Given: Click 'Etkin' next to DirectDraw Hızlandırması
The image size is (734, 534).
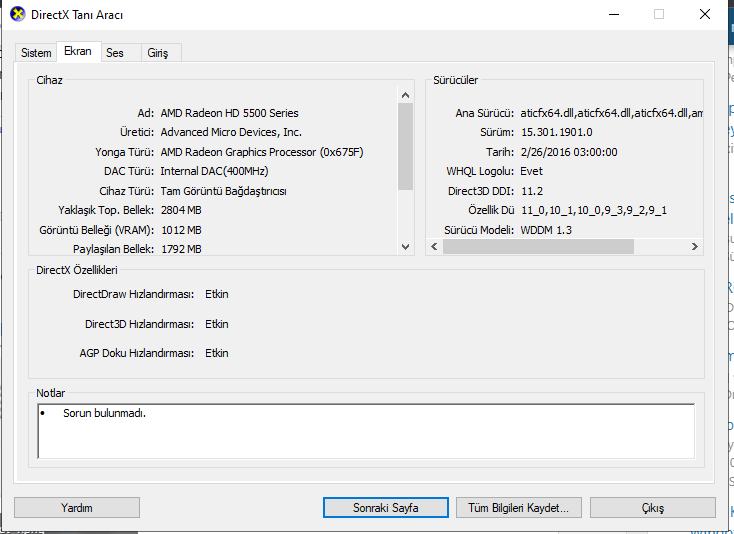Looking at the screenshot, I should click(217, 294).
